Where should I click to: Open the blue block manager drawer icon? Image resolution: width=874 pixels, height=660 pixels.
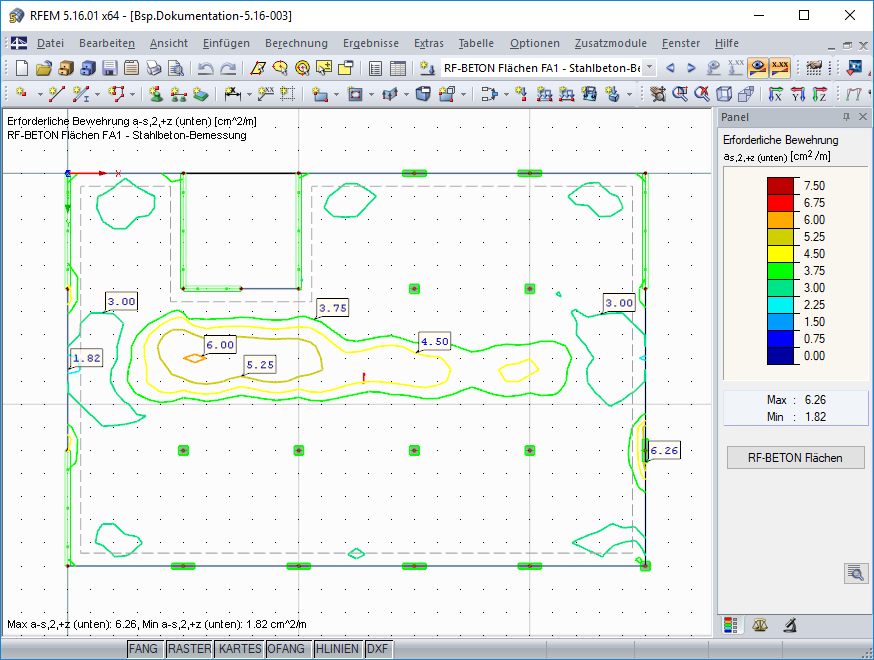tap(88, 68)
